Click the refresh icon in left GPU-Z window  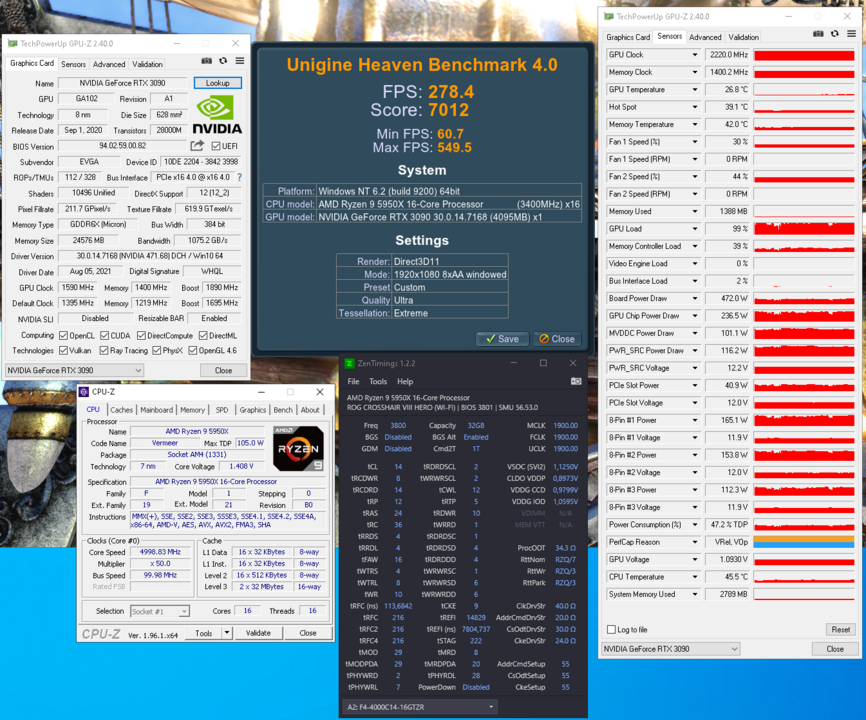(x=223, y=61)
